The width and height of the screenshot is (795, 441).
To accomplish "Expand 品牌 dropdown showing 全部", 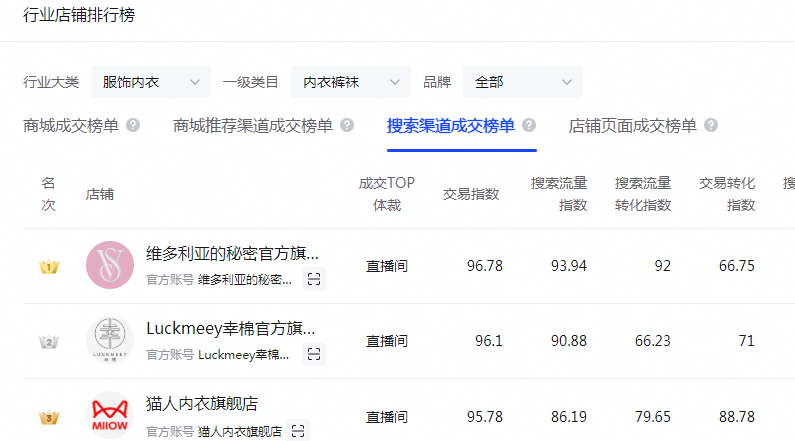I will pos(523,82).
